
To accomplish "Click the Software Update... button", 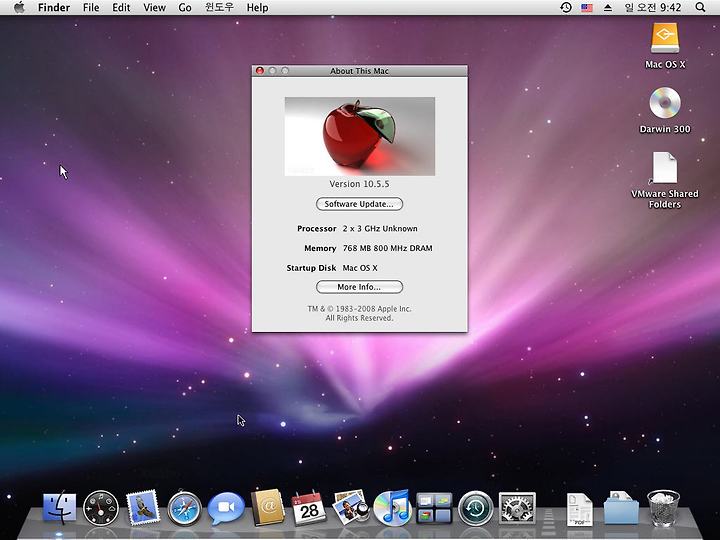I will (x=359, y=204).
